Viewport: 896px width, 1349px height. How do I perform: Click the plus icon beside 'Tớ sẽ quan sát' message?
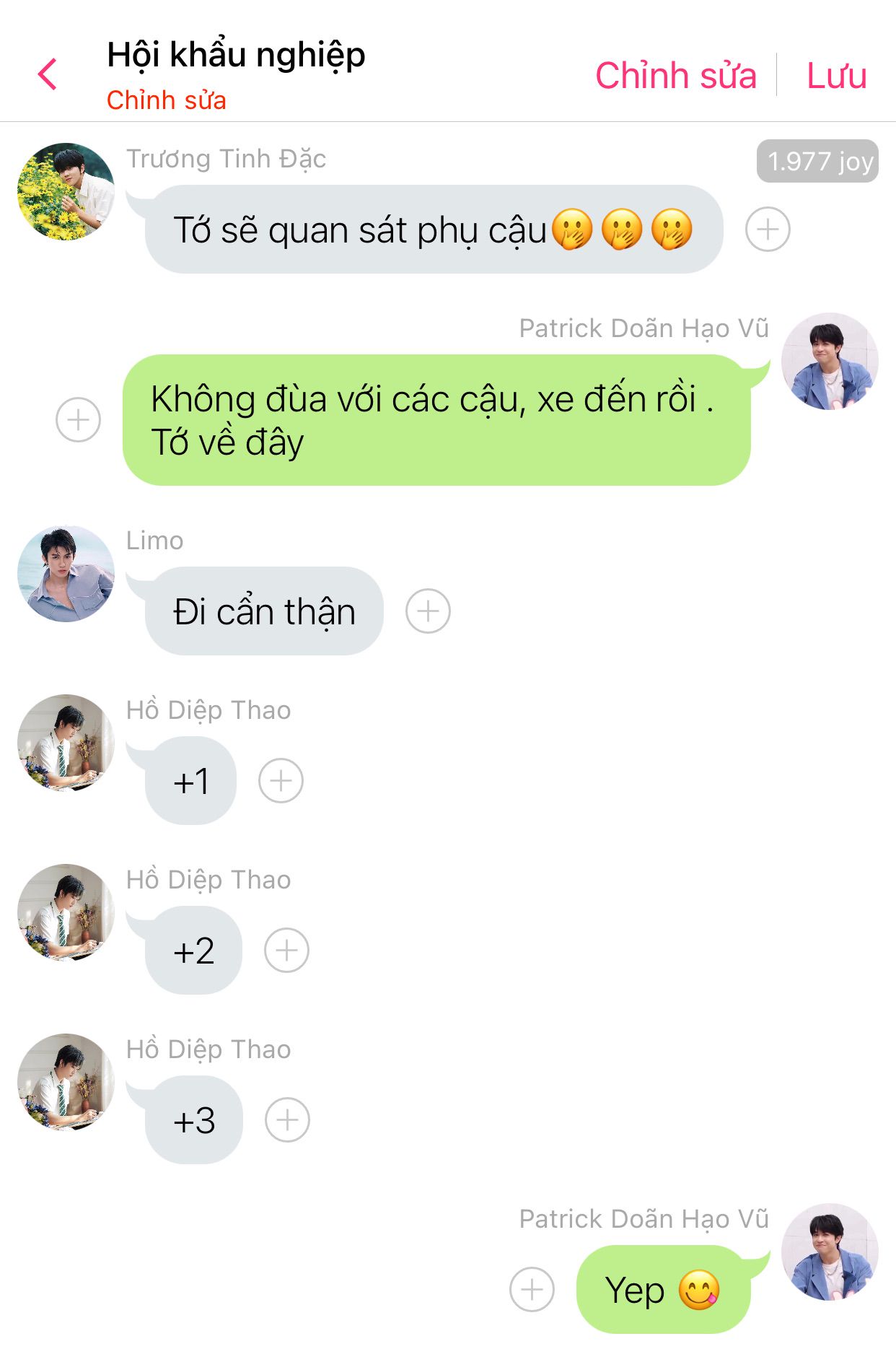[768, 230]
